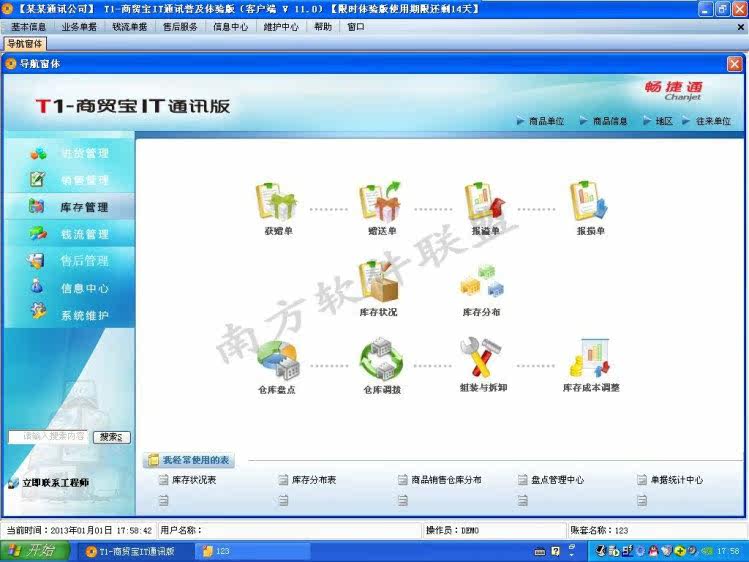
Task: Click the 库存状况表 text
Action: (194, 480)
